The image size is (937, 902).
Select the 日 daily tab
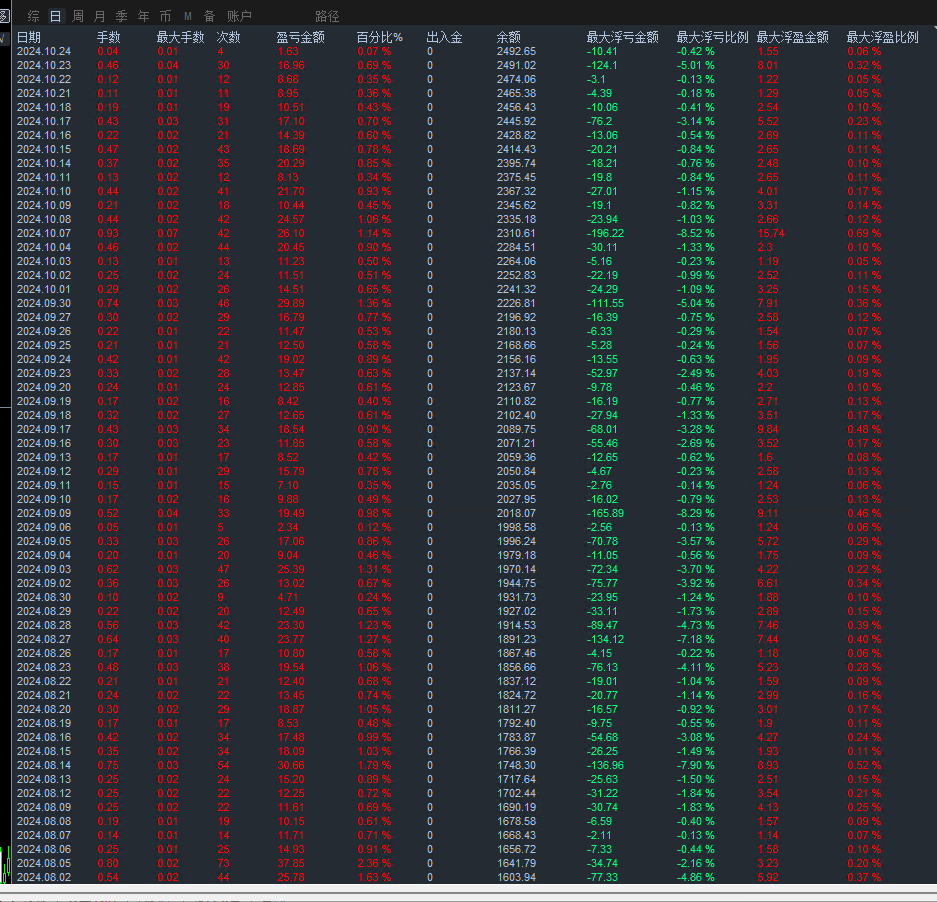(x=55, y=16)
